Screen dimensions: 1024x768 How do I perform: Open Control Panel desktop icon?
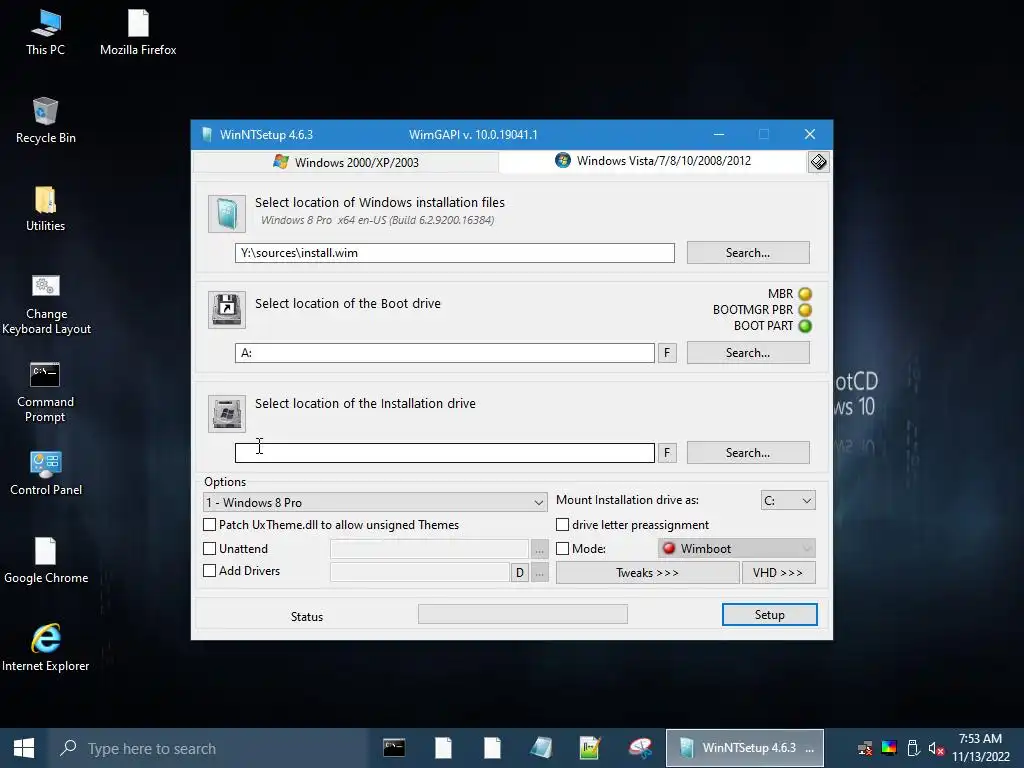point(46,473)
